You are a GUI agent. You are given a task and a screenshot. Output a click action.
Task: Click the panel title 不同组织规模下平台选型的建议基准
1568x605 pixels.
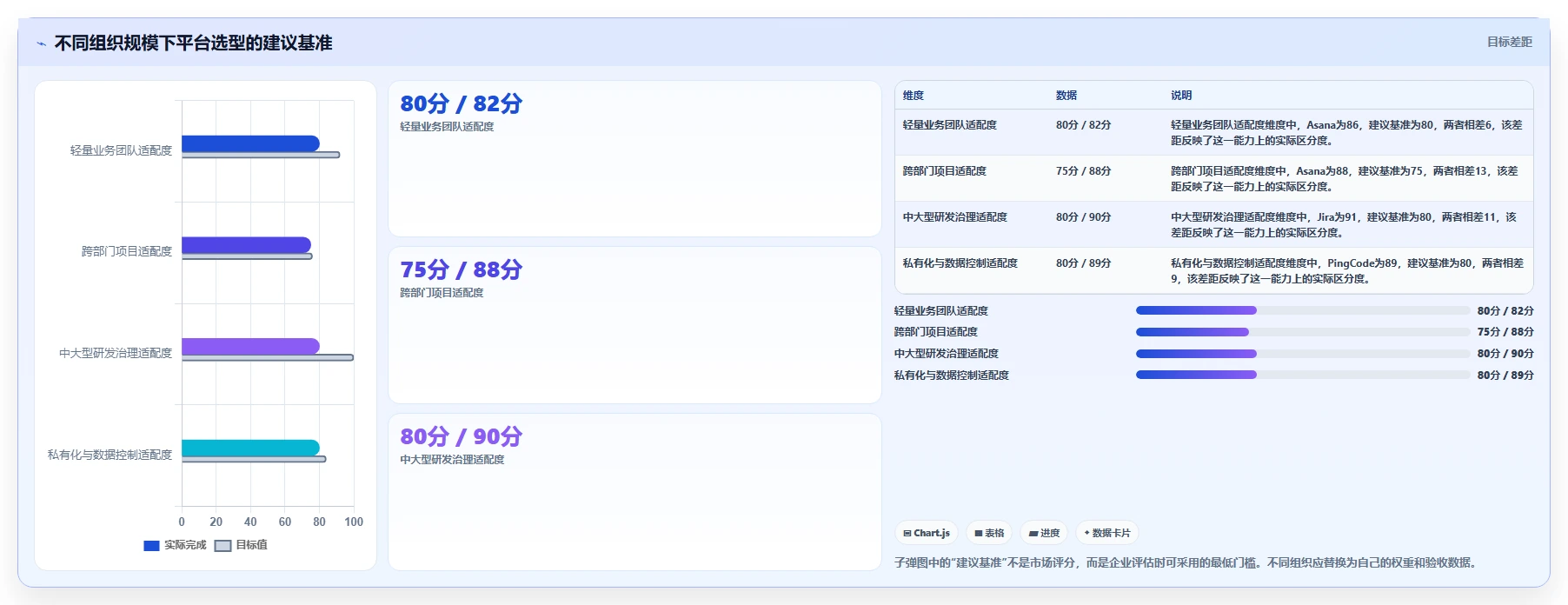coord(193,43)
